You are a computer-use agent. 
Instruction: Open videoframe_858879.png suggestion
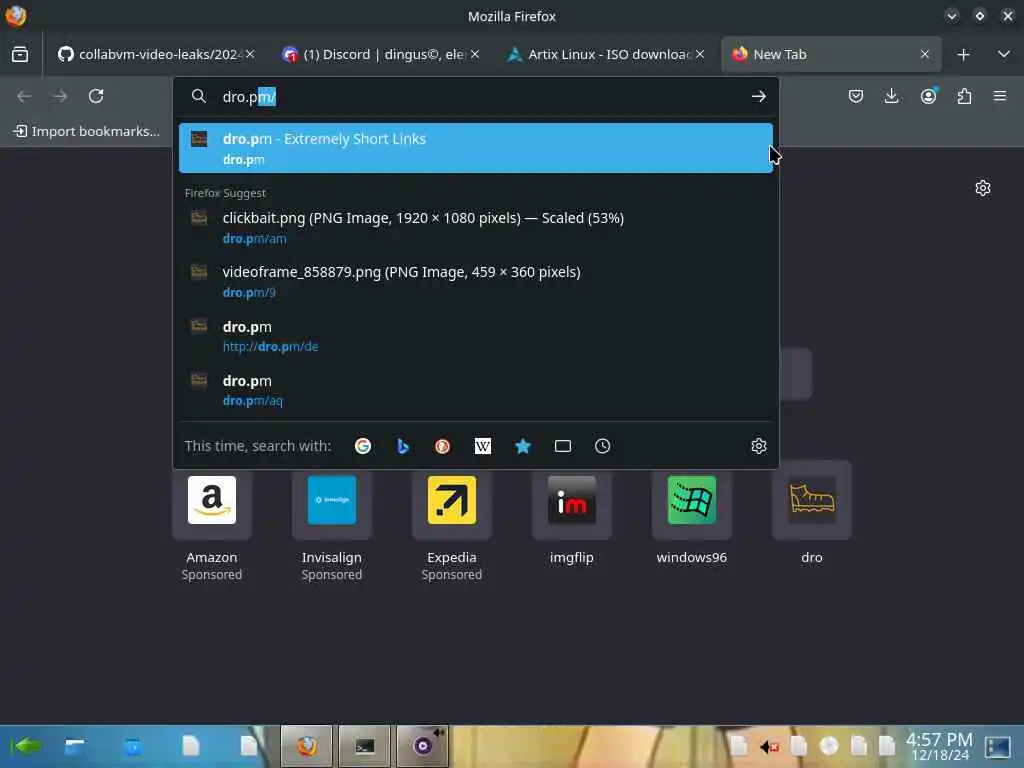pyautogui.click(x=475, y=281)
